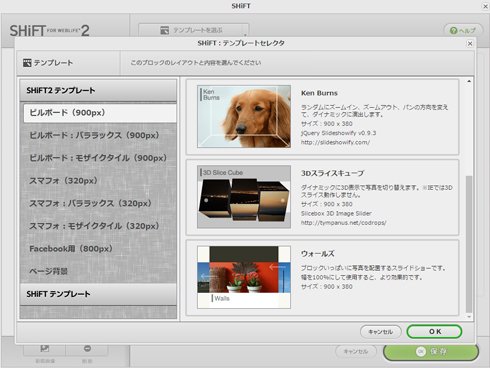Click the template icon in the dialog header
This screenshot has width=490, height=368.
pos(27,63)
